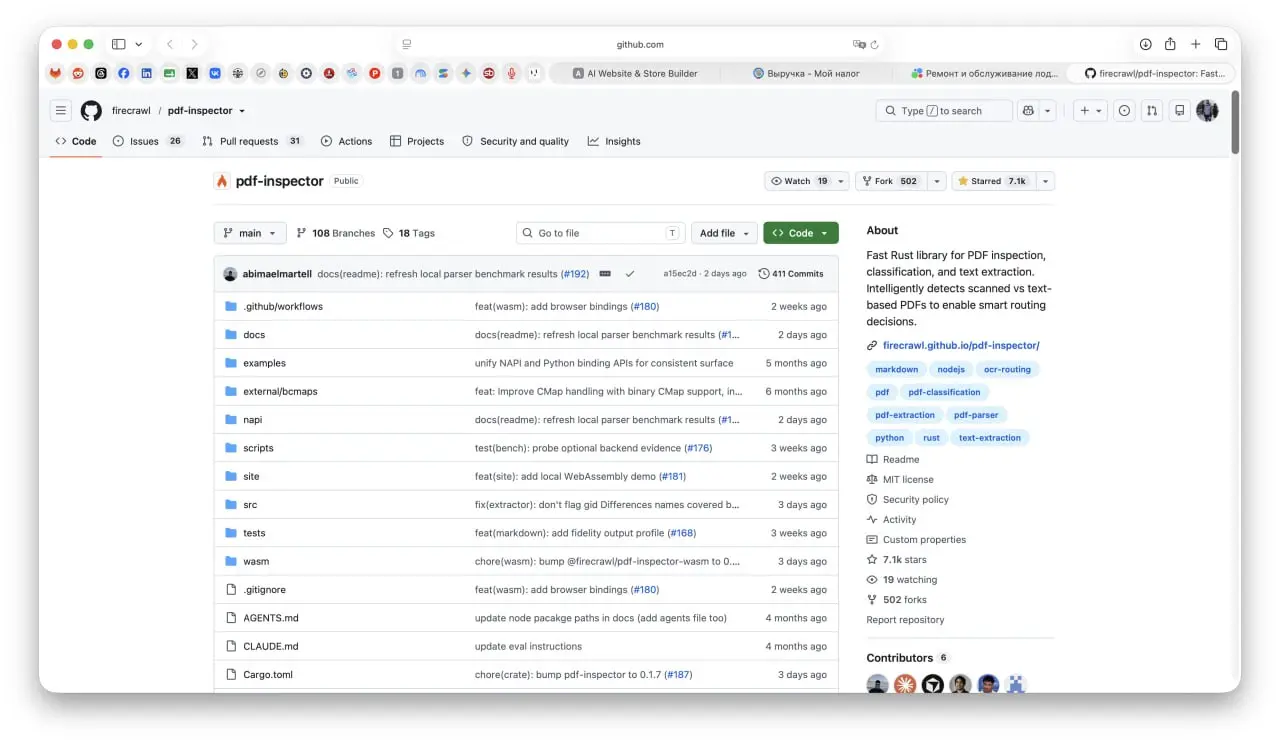The height and width of the screenshot is (744, 1280).
Task: Expand the pdf-inspector repository switcher caret
Action: [242, 111]
